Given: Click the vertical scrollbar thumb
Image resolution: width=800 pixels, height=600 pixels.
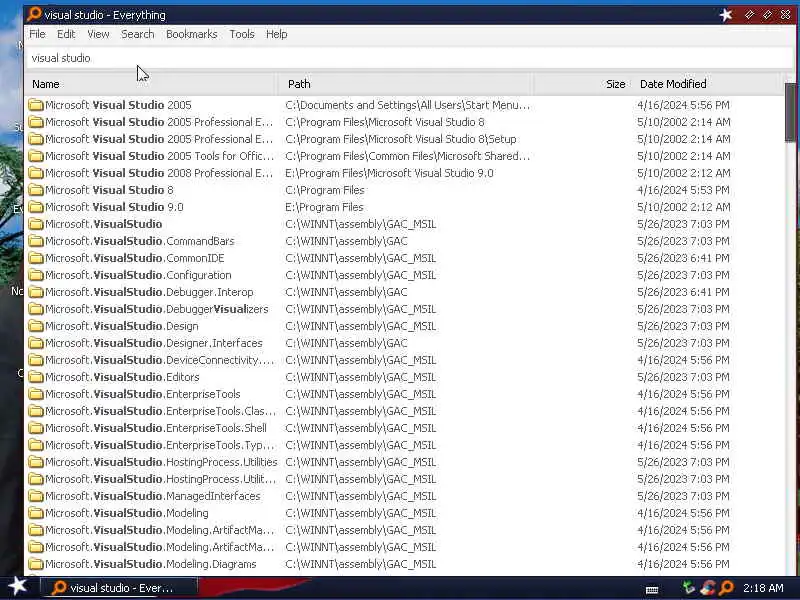Looking at the screenshot, I should 790,112.
